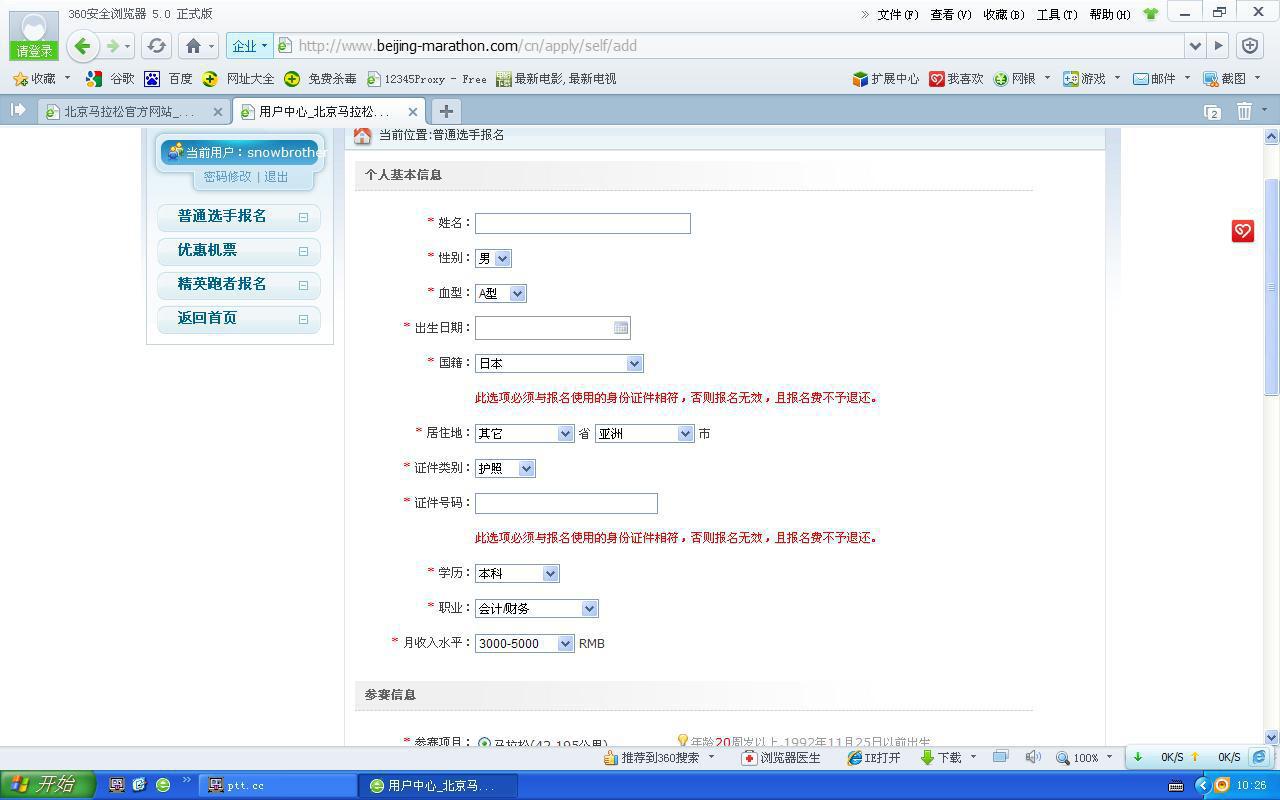Select the marathon 马拉松 radio button
1280x800 pixels.
pyautogui.click(x=484, y=743)
